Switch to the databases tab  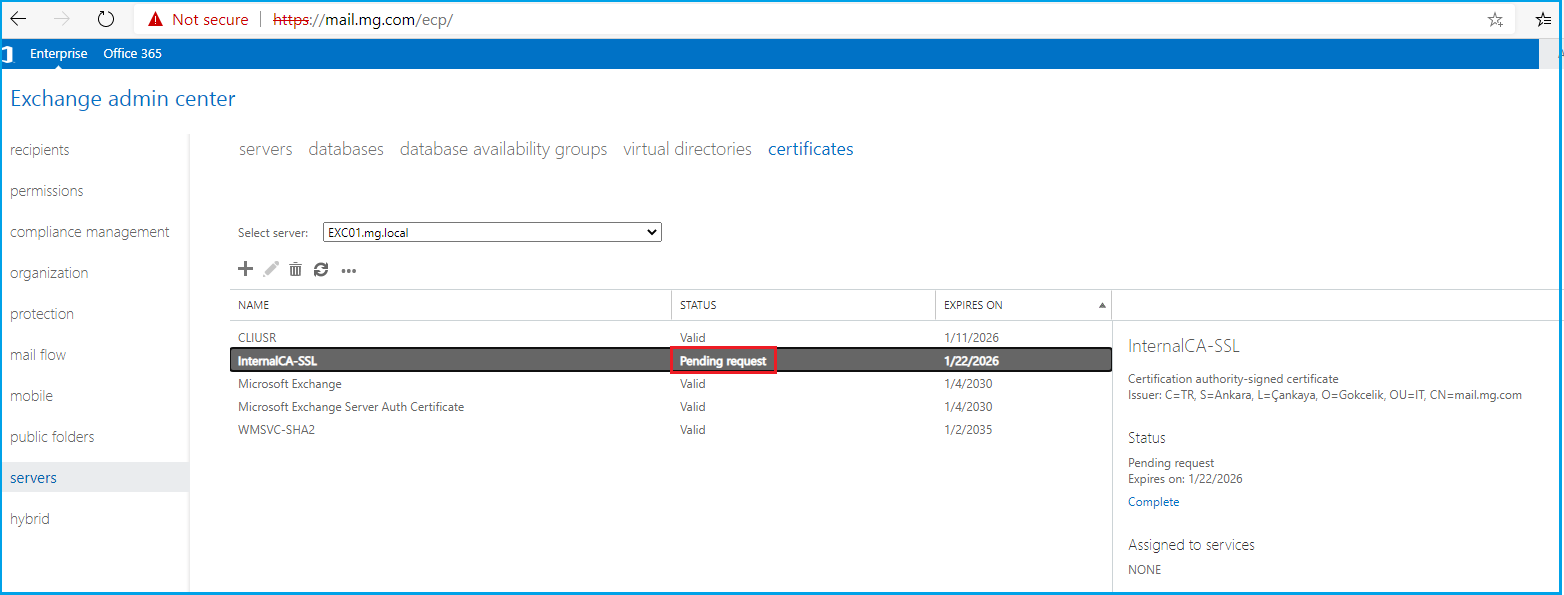346,149
